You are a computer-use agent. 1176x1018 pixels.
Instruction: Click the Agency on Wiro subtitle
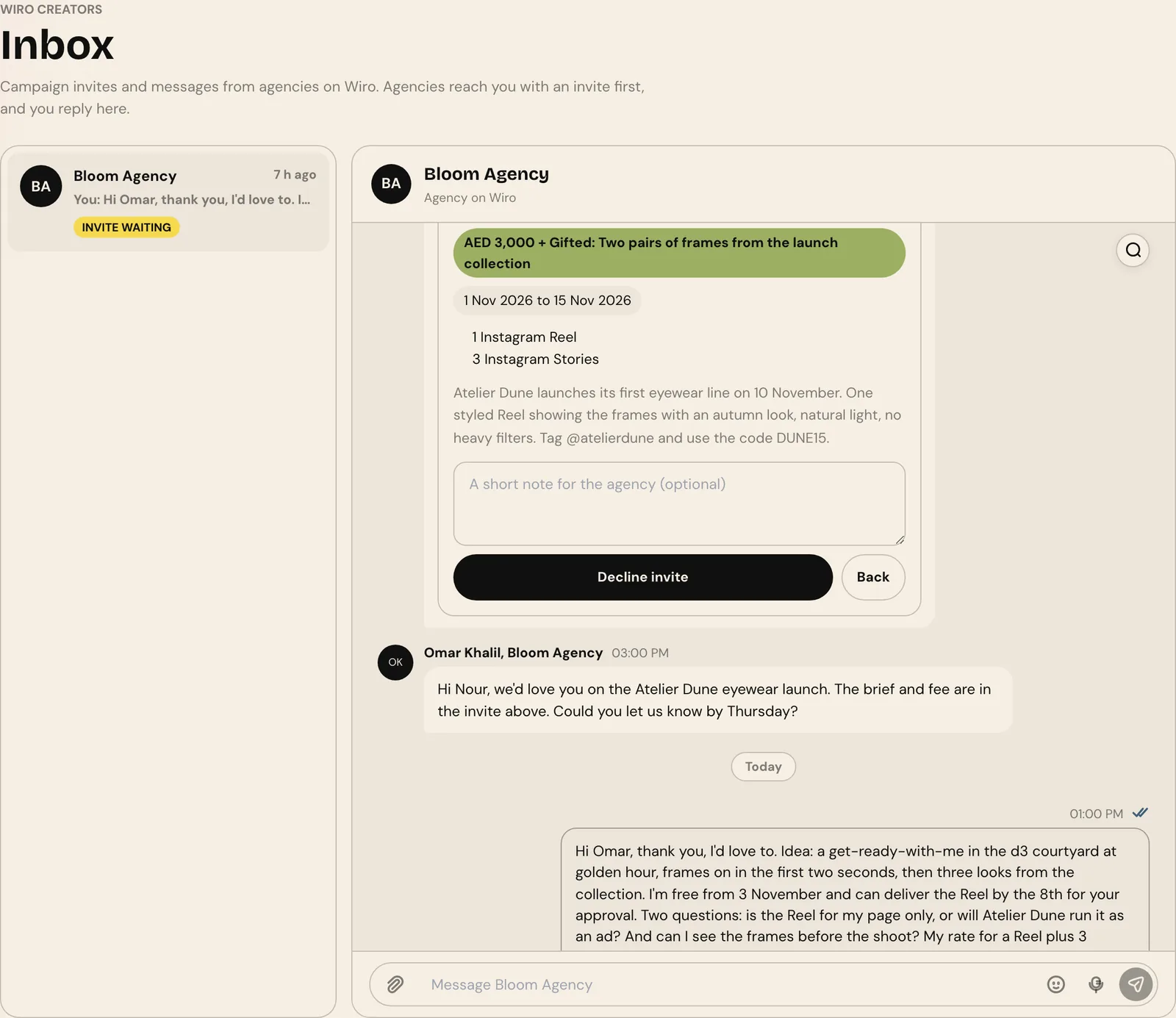pyautogui.click(x=470, y=198)
